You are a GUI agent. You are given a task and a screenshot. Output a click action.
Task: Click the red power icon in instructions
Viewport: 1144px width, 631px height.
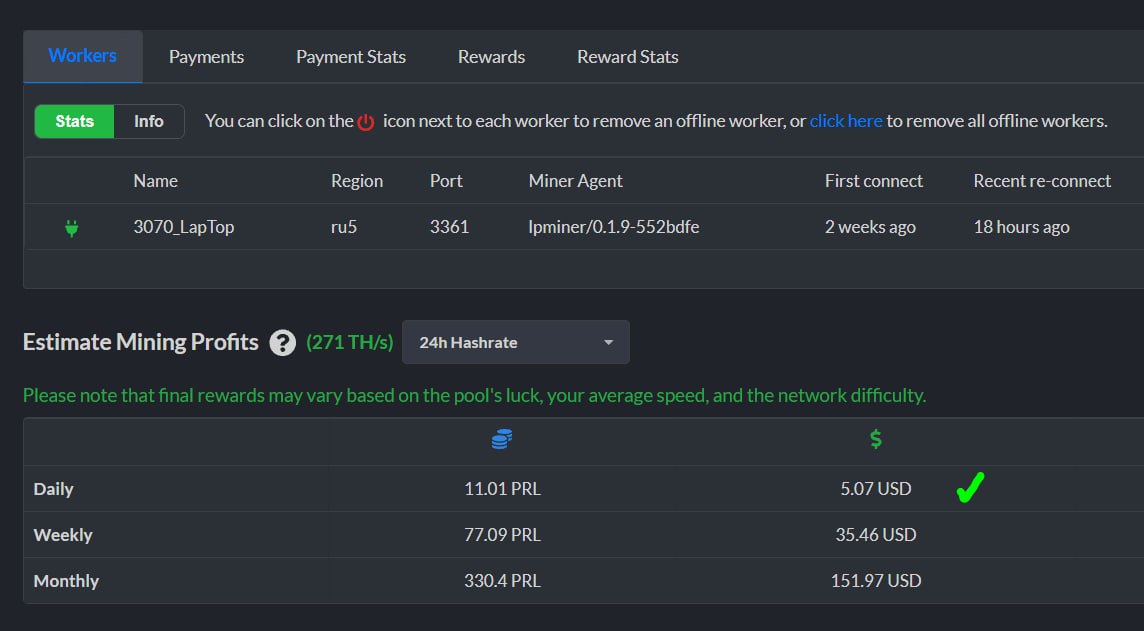click(x=366, y=122)
